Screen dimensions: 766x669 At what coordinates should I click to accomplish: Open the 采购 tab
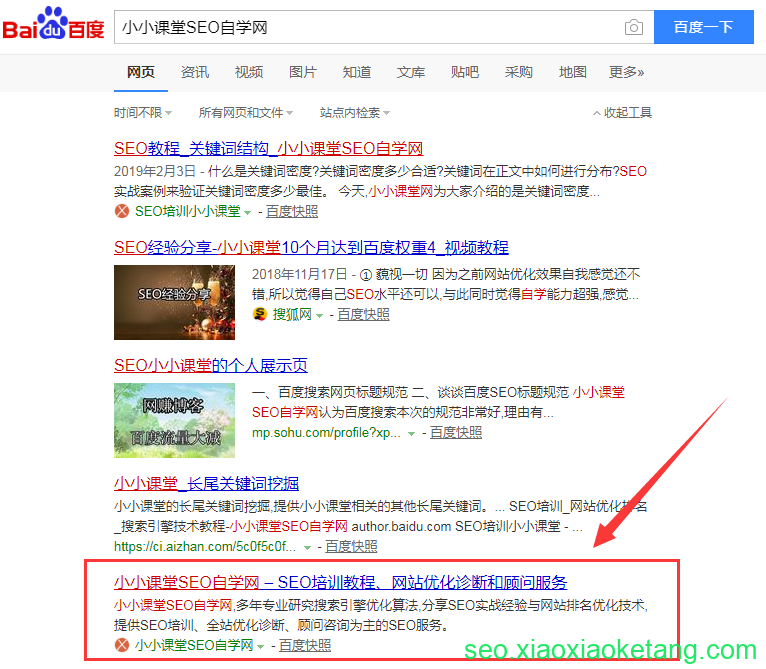[x=518, y=72]
